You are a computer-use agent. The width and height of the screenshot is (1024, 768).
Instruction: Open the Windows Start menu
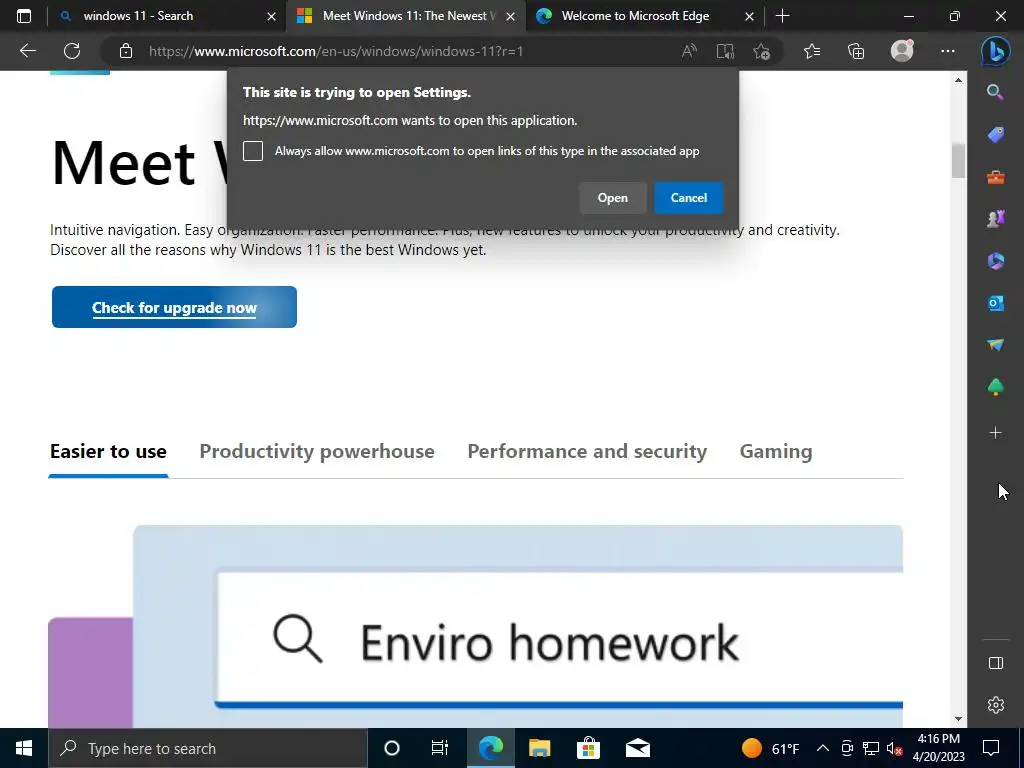24,748
